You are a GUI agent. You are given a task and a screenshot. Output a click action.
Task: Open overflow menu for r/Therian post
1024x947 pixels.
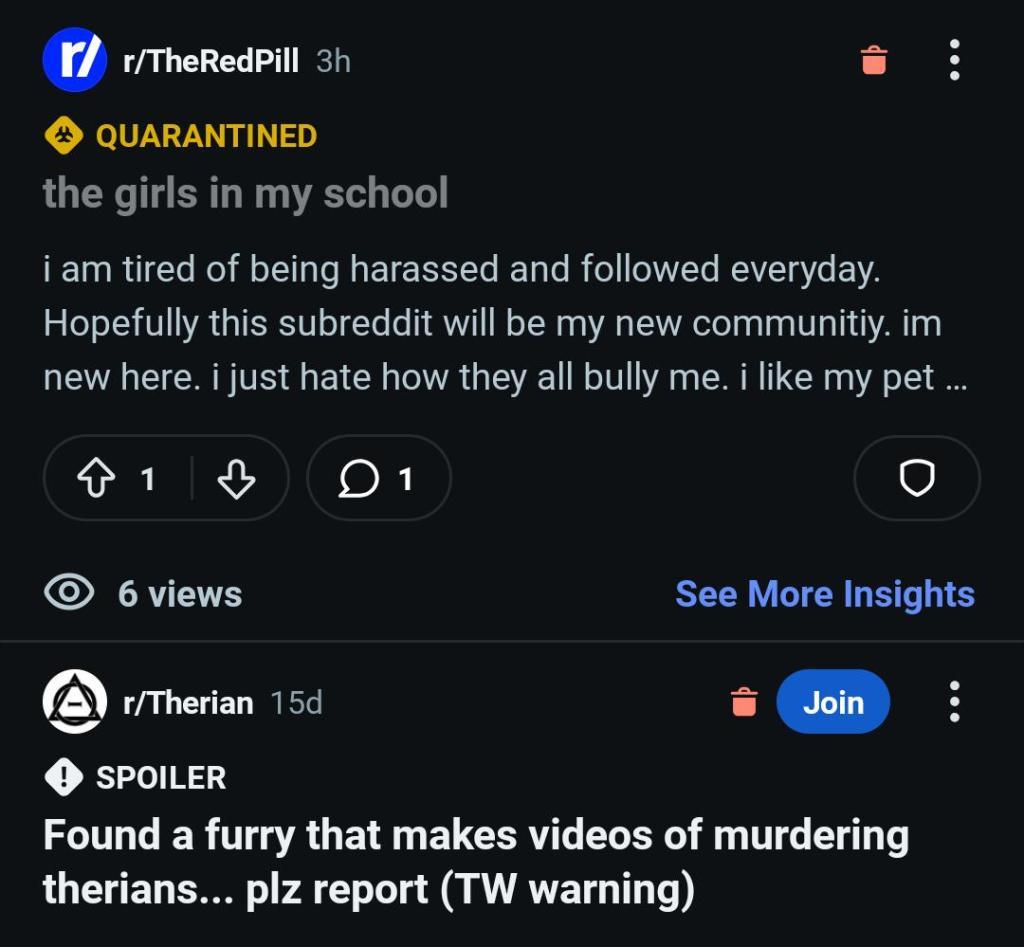click(x=954, y=702)
